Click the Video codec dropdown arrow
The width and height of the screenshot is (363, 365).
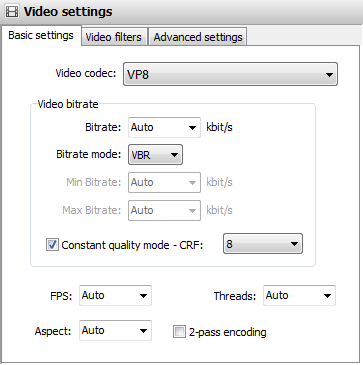(x=329, y=75)
